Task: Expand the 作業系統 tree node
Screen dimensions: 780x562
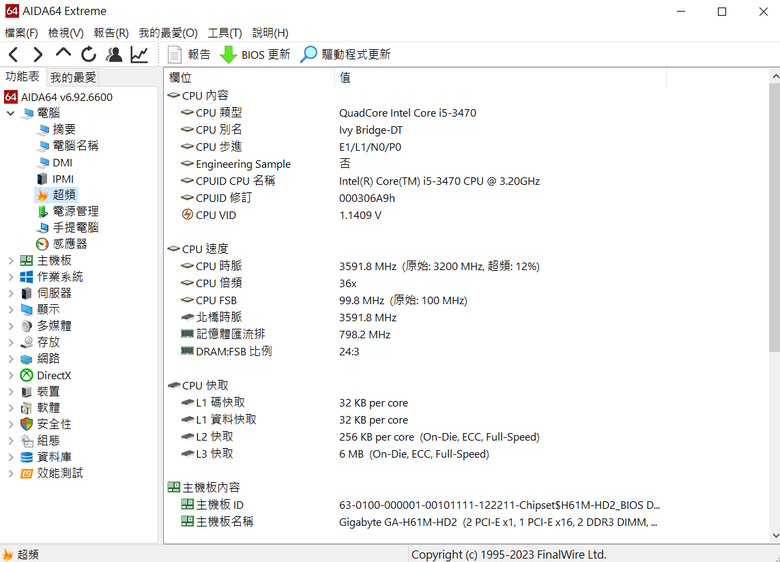Action: (x=10, y=277)
